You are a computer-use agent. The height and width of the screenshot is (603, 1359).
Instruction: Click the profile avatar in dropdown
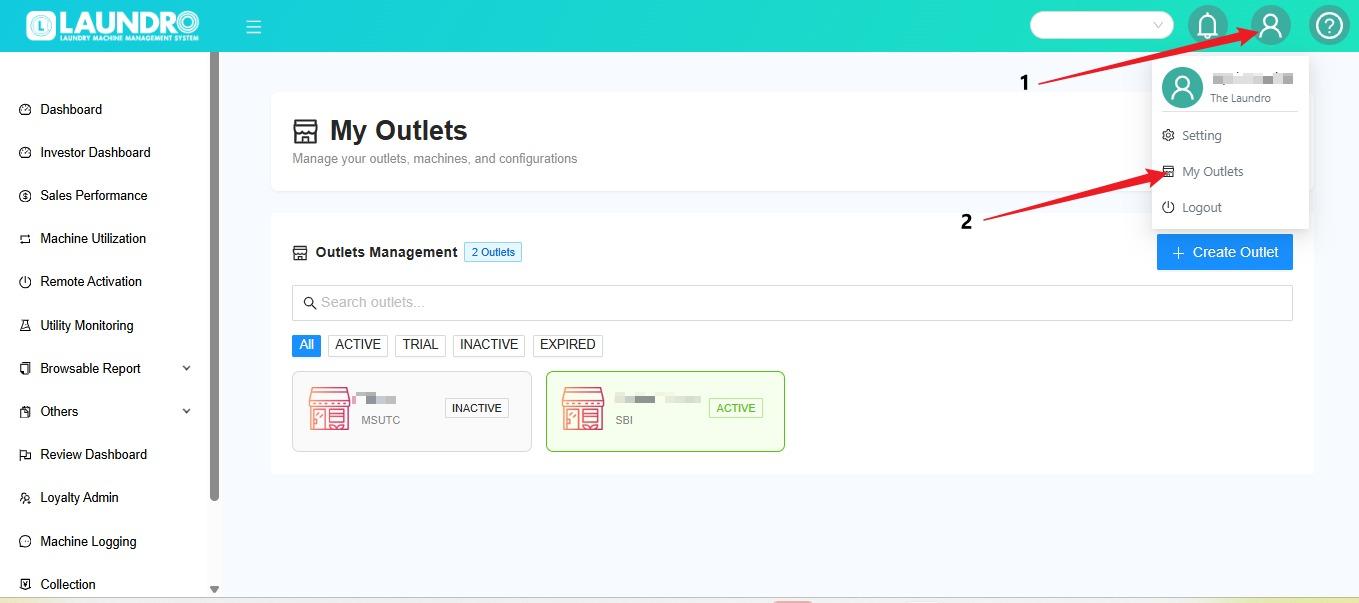point(1182,88)
